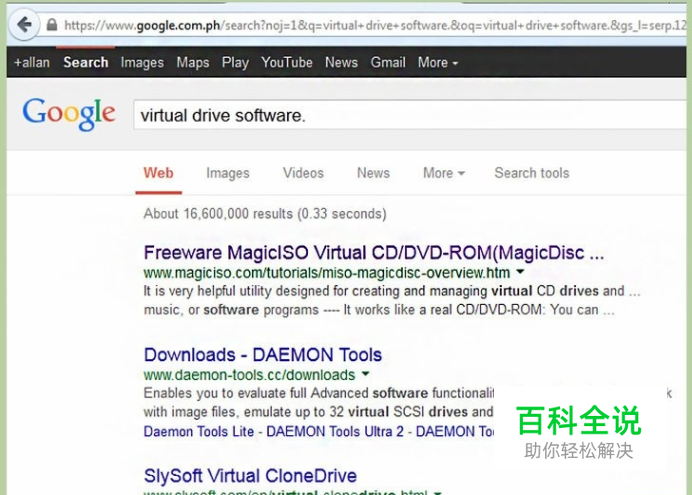Switch to the Images results tab

(x=228, y=173)
